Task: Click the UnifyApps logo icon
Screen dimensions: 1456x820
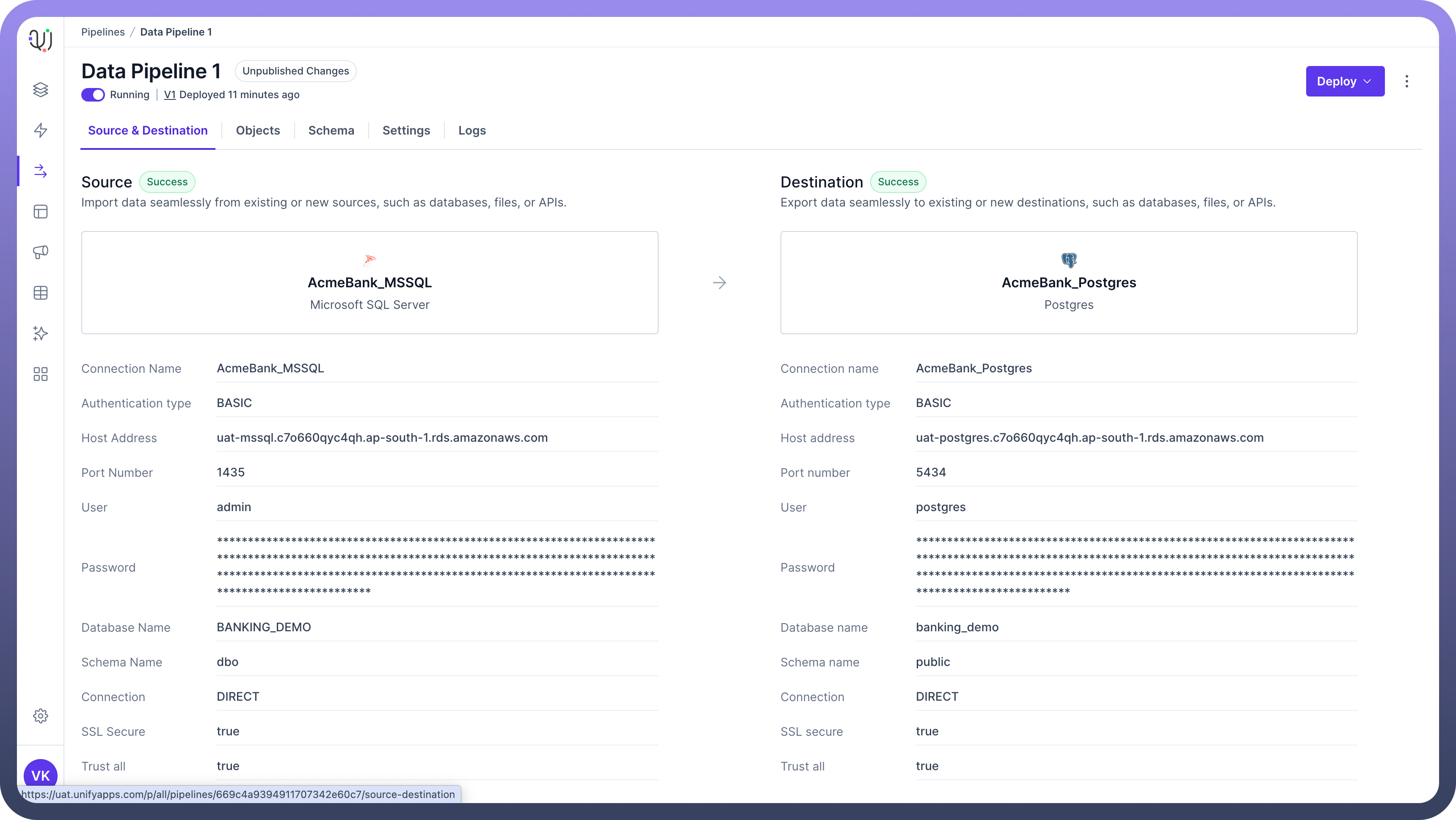Action: point(41,39)
